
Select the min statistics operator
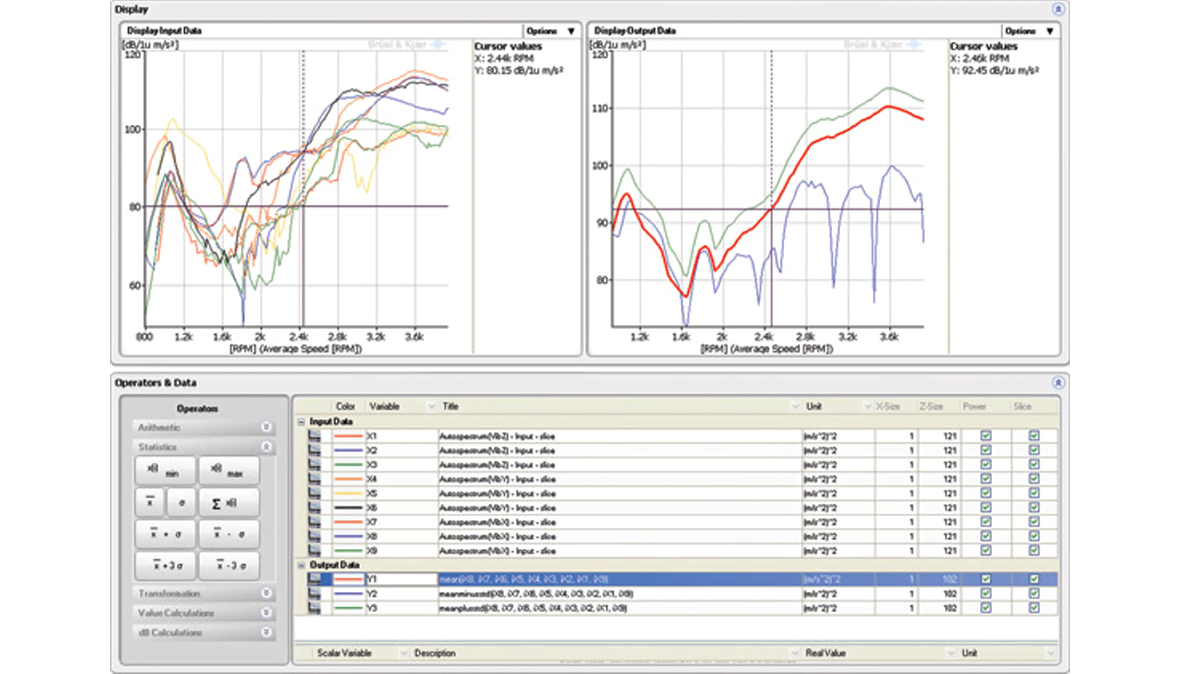[164, 470]
